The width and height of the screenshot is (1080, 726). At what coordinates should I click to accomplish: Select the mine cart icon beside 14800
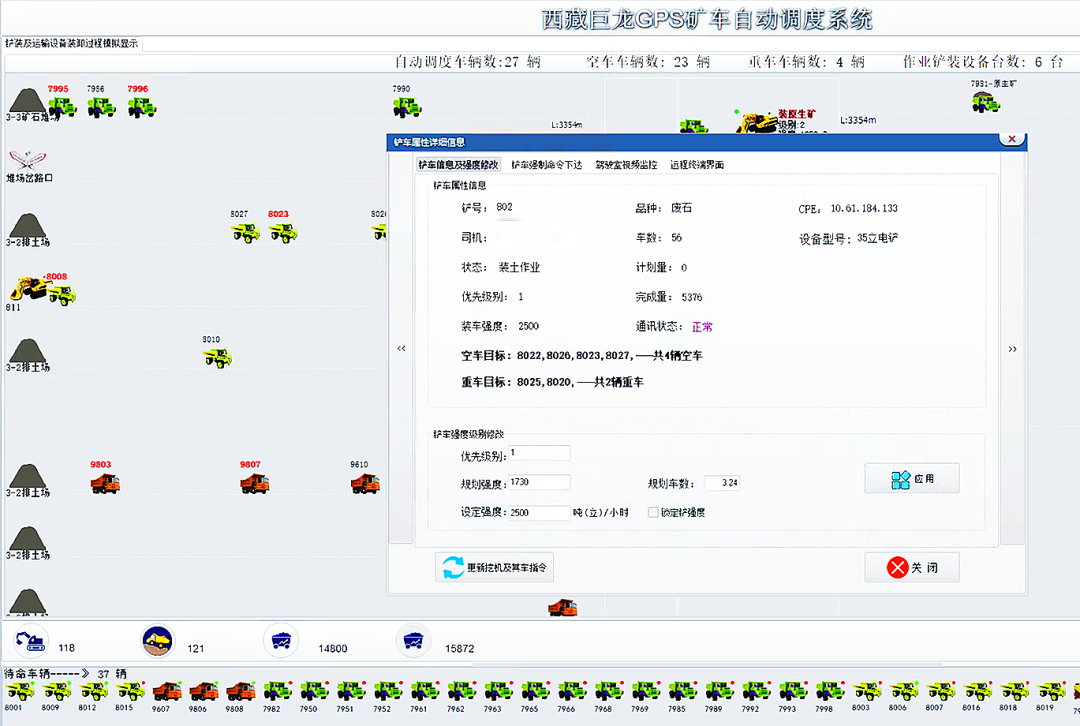(x=281, y=640)
